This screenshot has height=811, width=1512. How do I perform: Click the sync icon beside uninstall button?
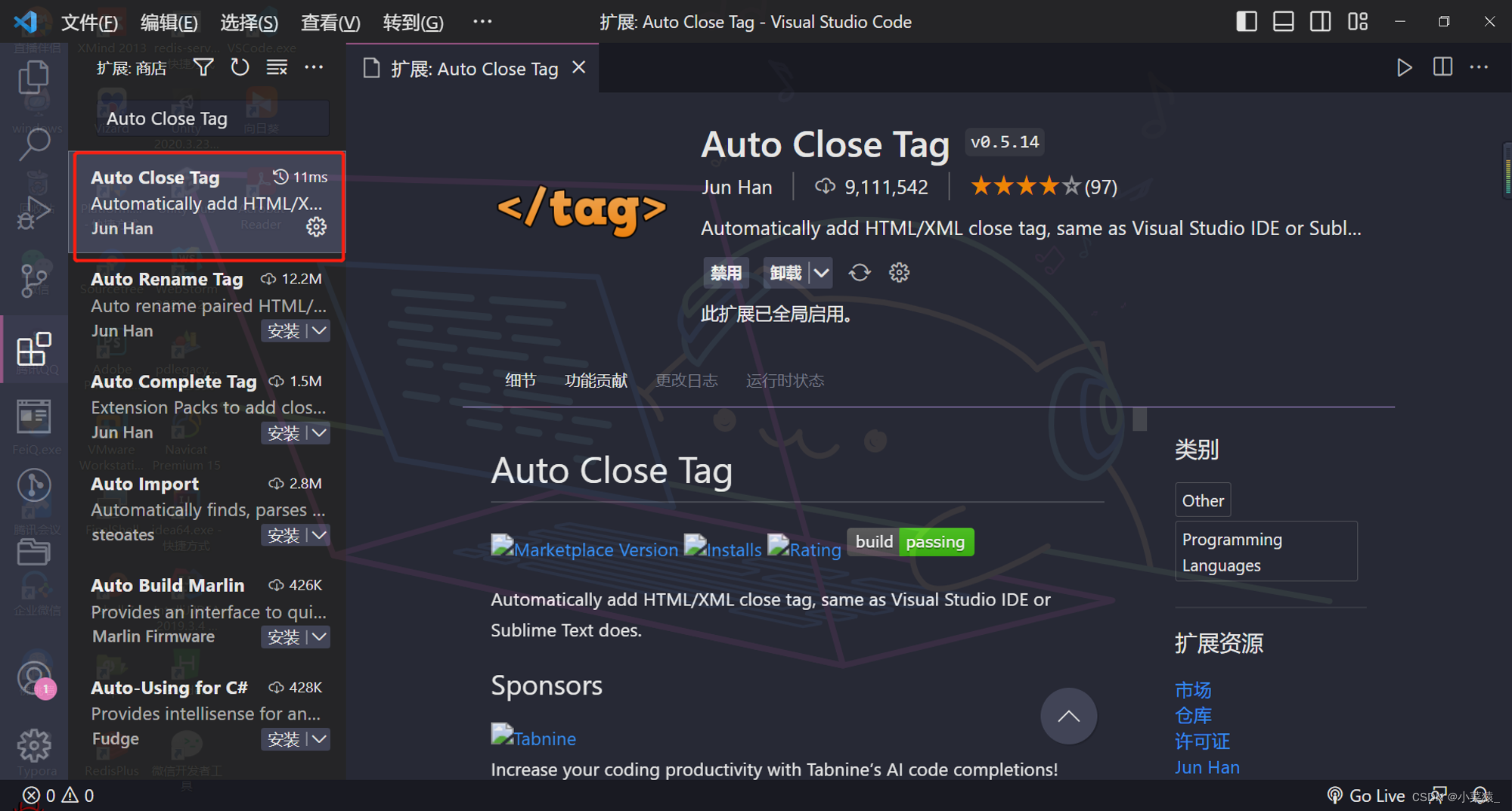tap(860, 273)
